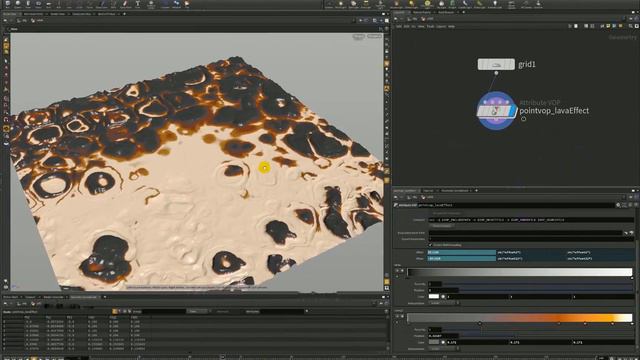640x360 pixels.
Task: Open the spreadsheet View dropdown
Action: pos(198,311)
